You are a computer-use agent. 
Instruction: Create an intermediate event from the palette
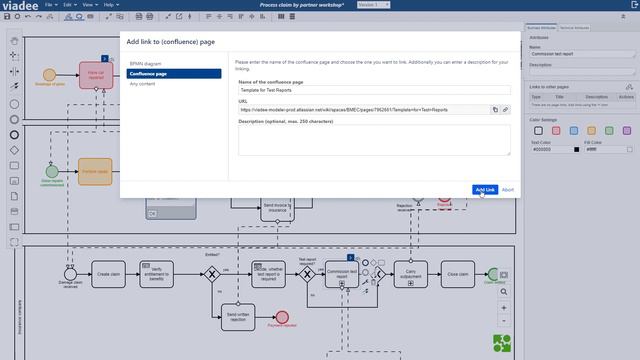tap(14, 120)
